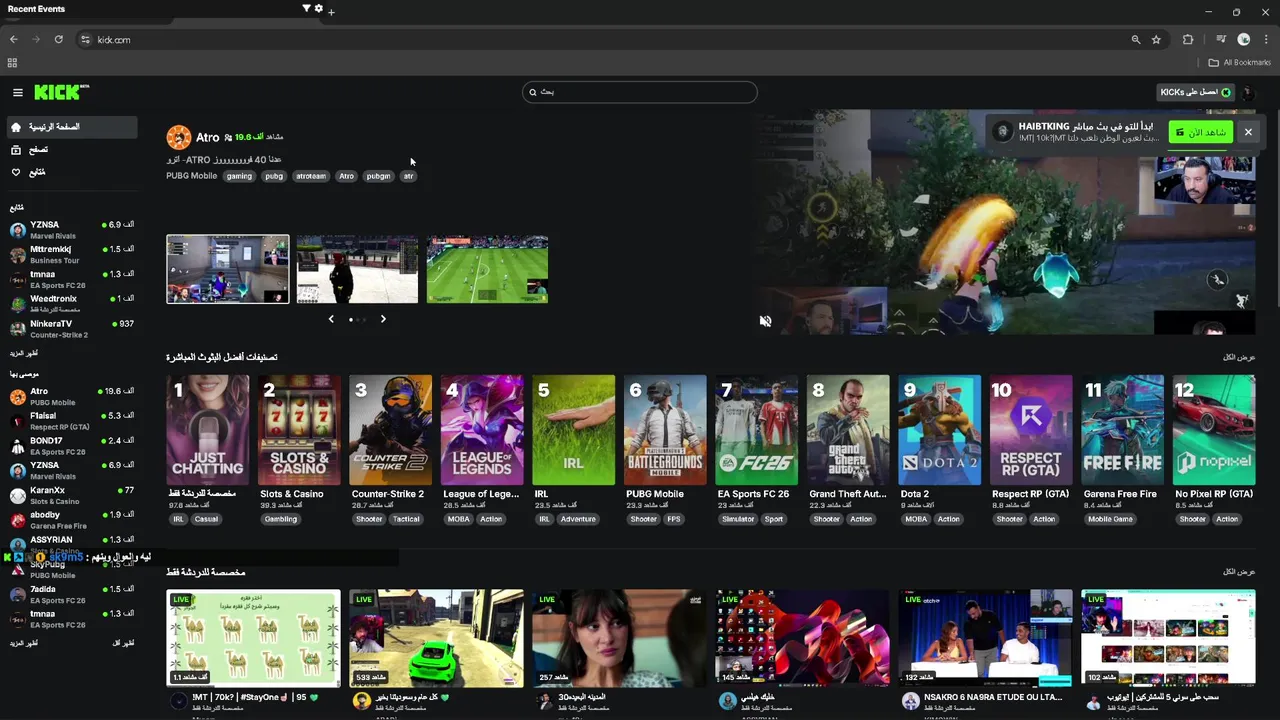Open the Recent Events filter funnel icon
The height and width of the screenshot is (720, 1280).
[x=306, y=8]
